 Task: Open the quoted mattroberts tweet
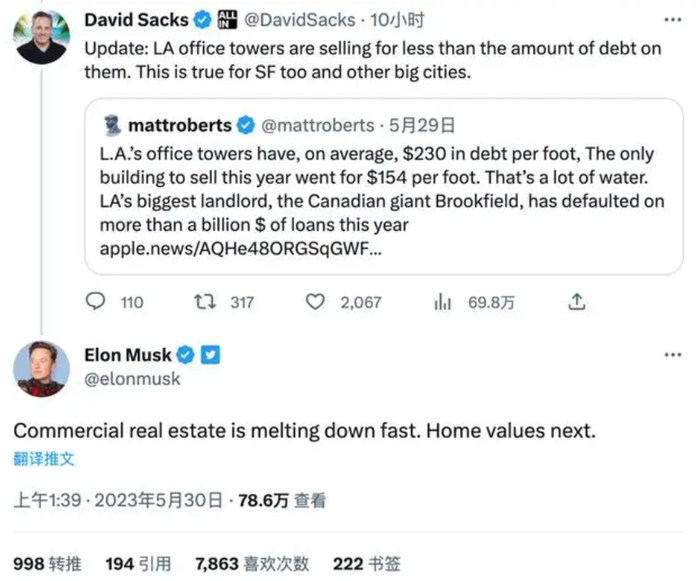click(x=383, y=186)
